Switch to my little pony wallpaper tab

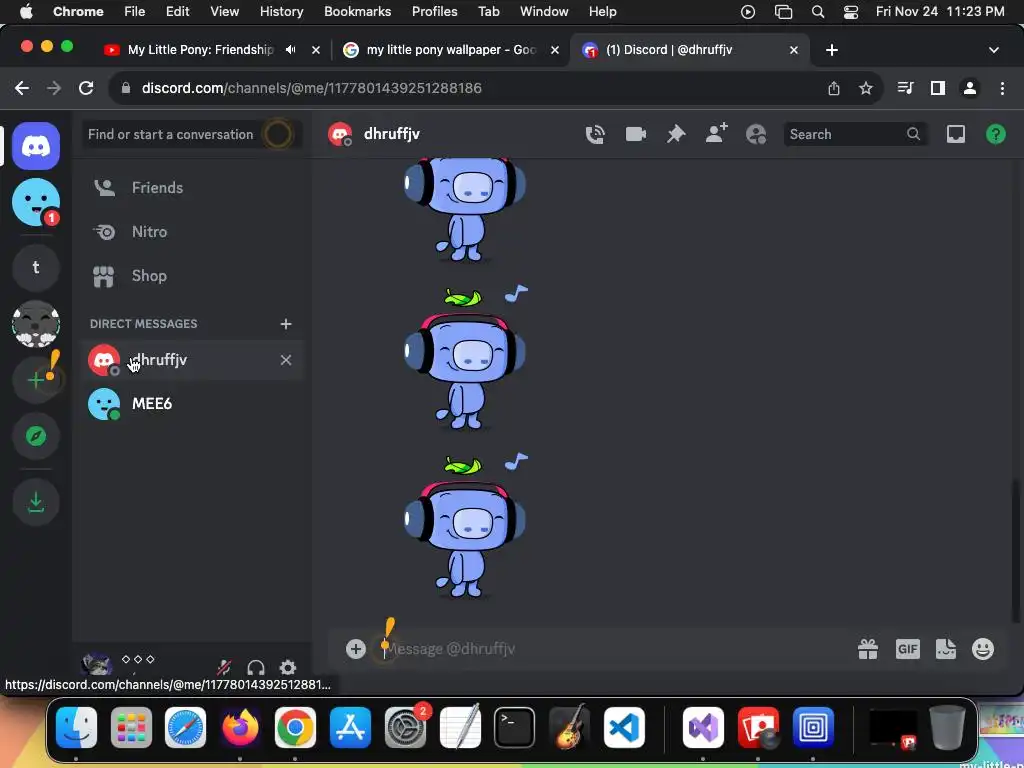pos(451,50)
